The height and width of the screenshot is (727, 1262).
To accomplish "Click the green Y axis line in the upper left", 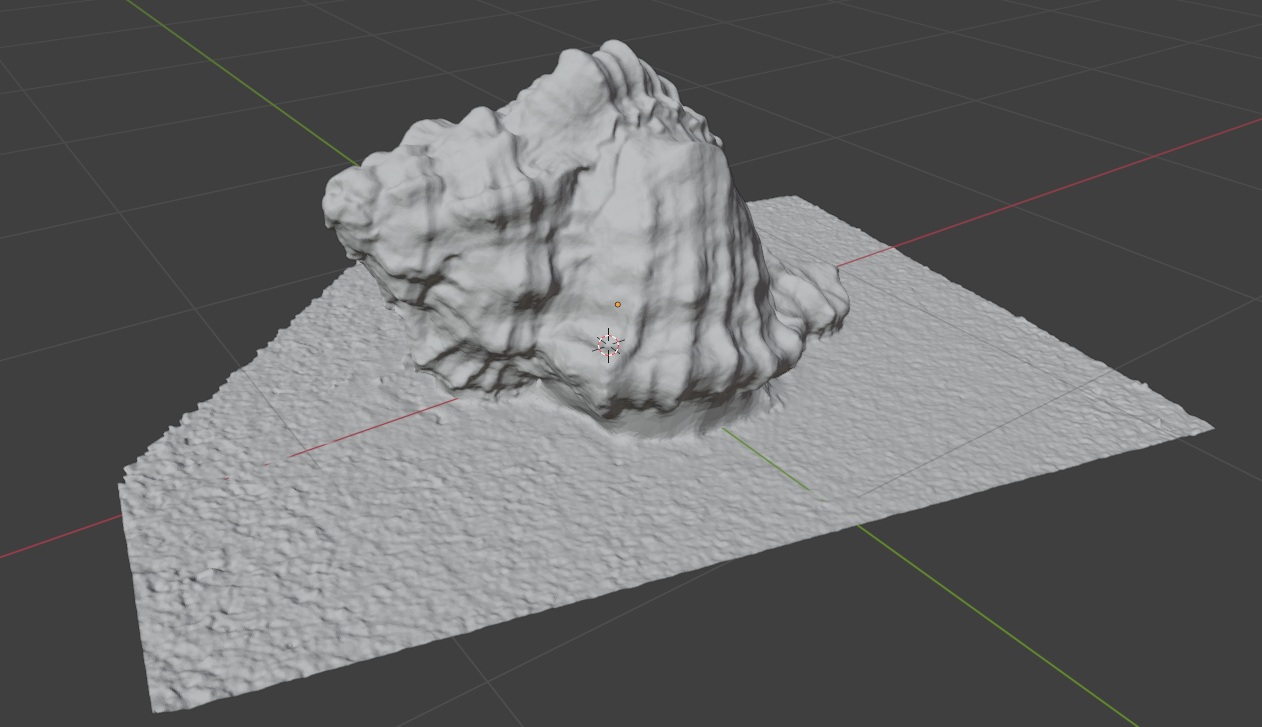I will (x=240, y=80).
